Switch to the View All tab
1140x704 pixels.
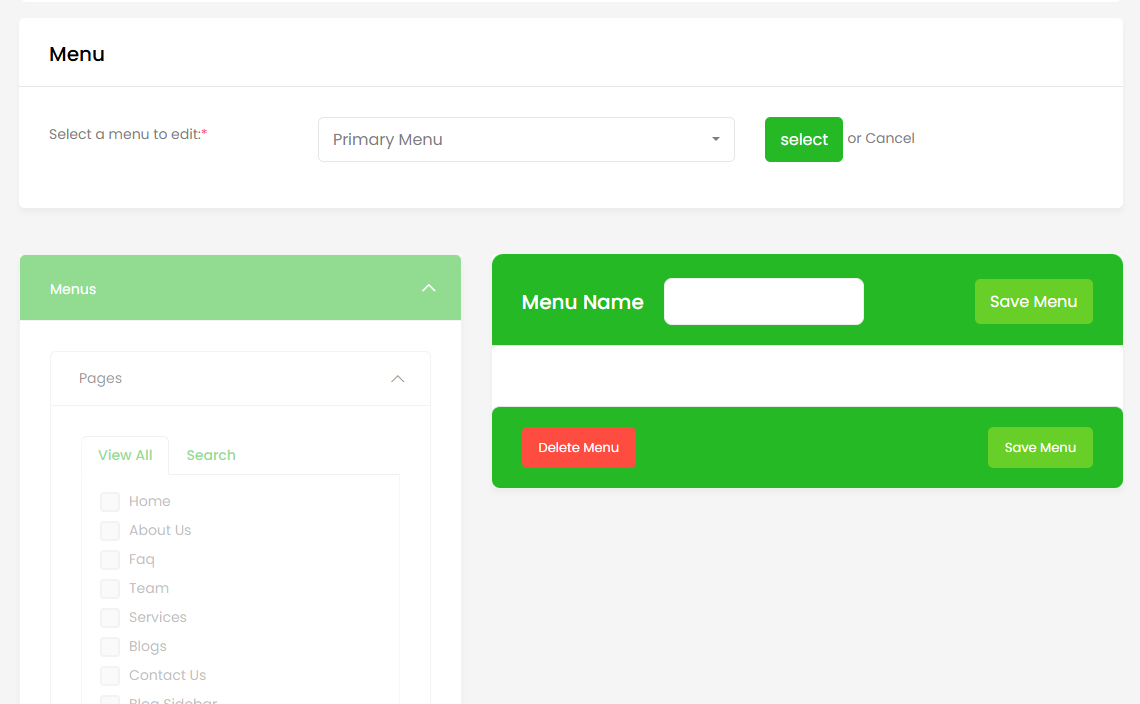coord(125,455)
